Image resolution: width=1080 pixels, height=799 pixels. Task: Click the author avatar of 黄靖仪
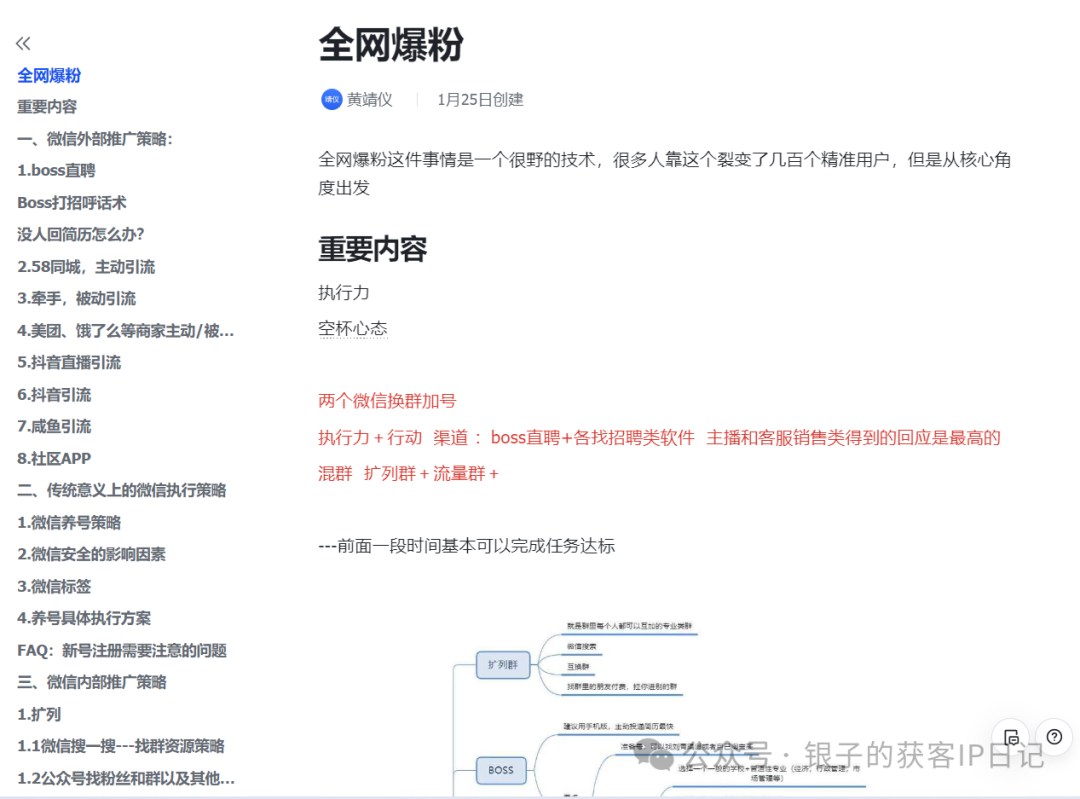[330, 99]
